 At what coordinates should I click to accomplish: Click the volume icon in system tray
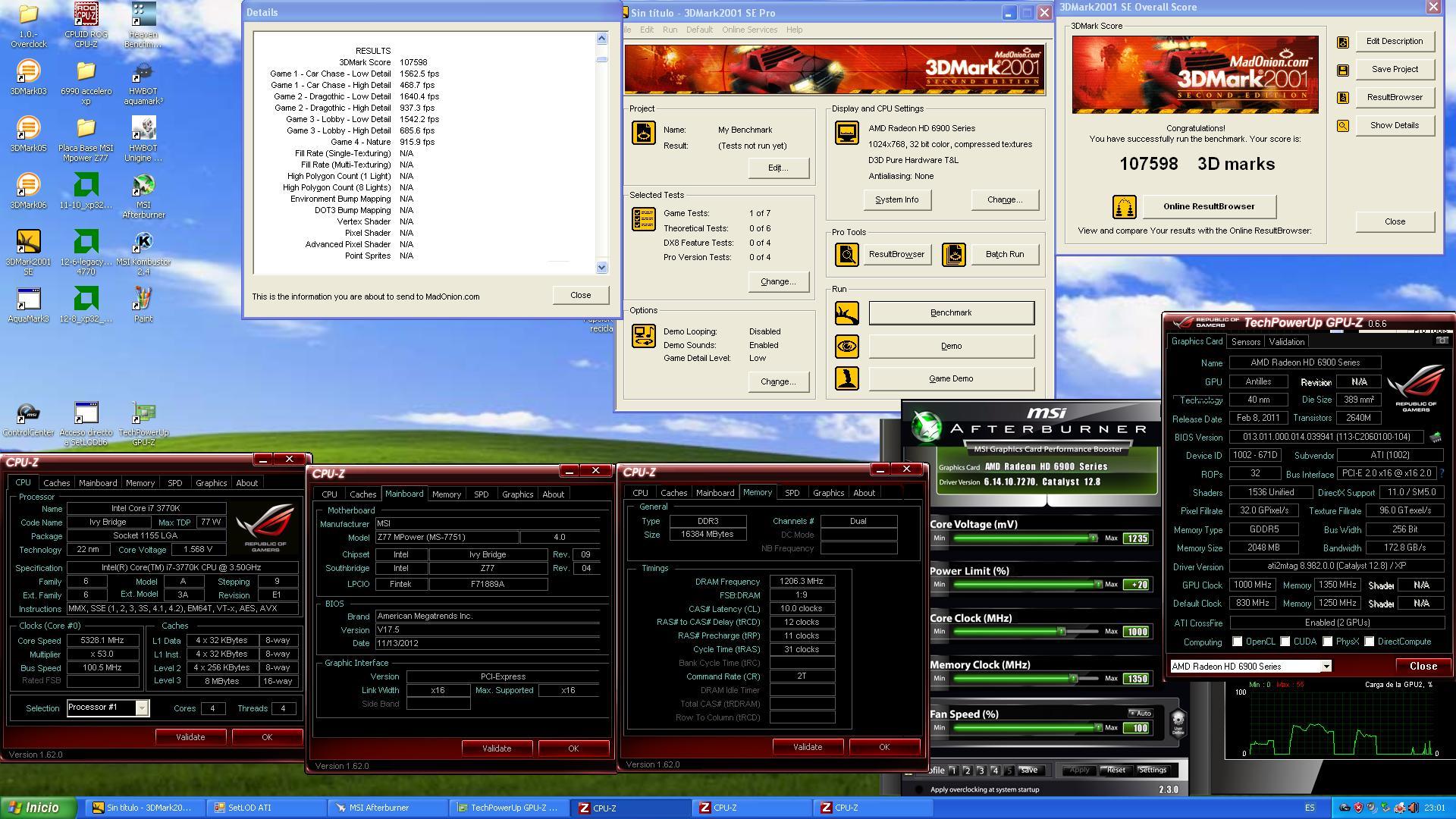(x=1413, y=808)
